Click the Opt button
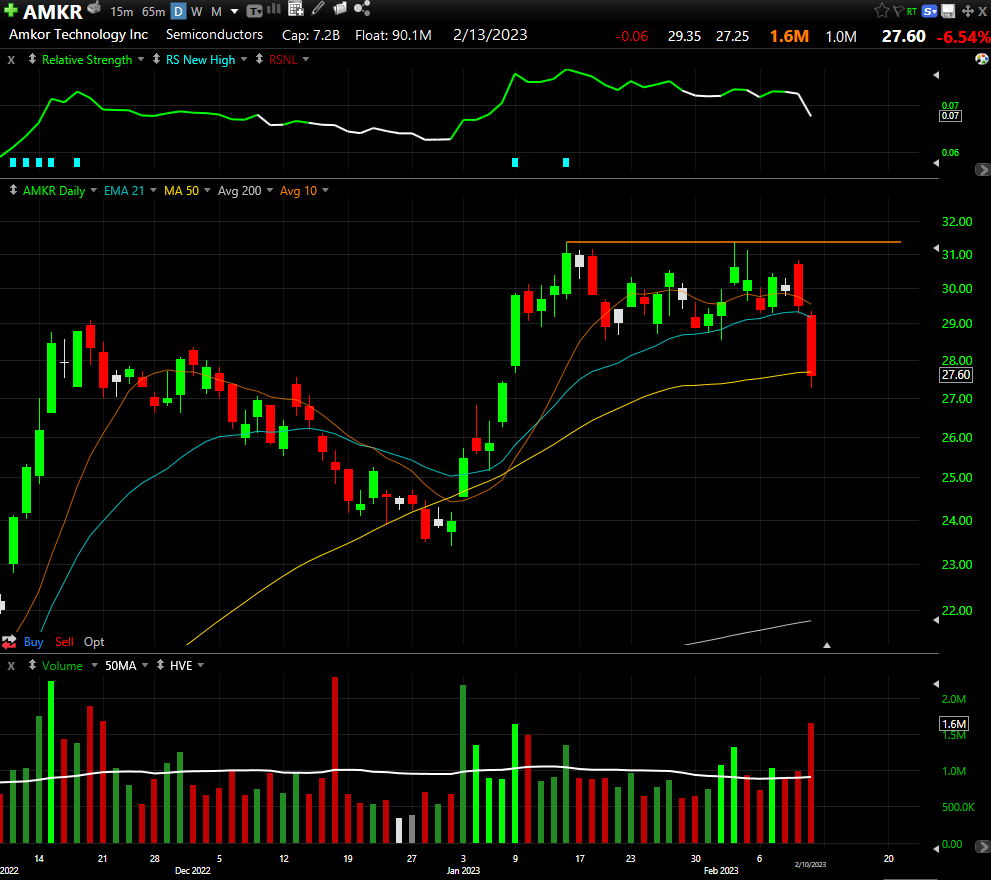The image size is (991, 880). 94,642
